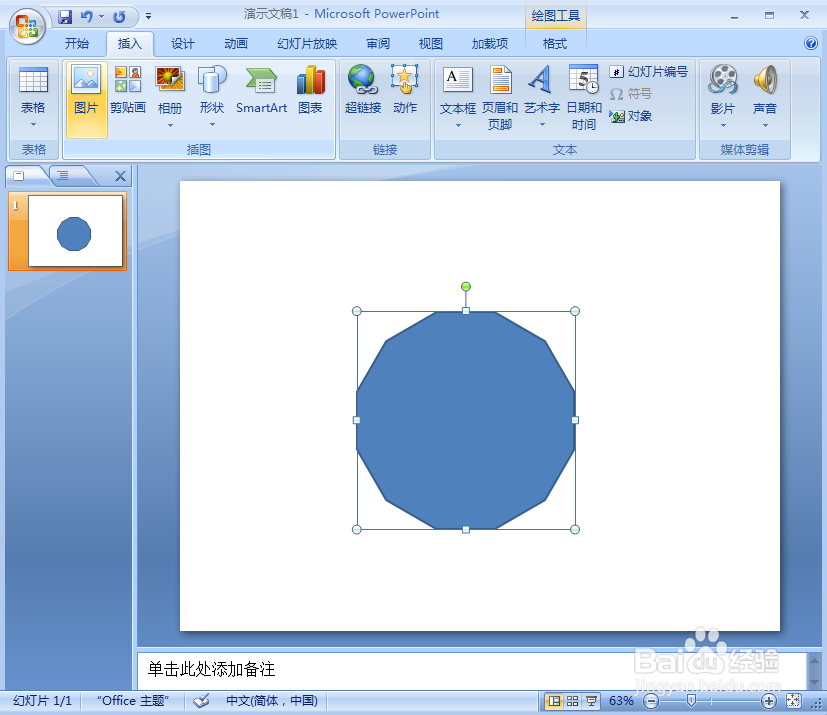Click the zoom slider handle
The height and width of the screenshot is (715, 827).
[691, 700]
